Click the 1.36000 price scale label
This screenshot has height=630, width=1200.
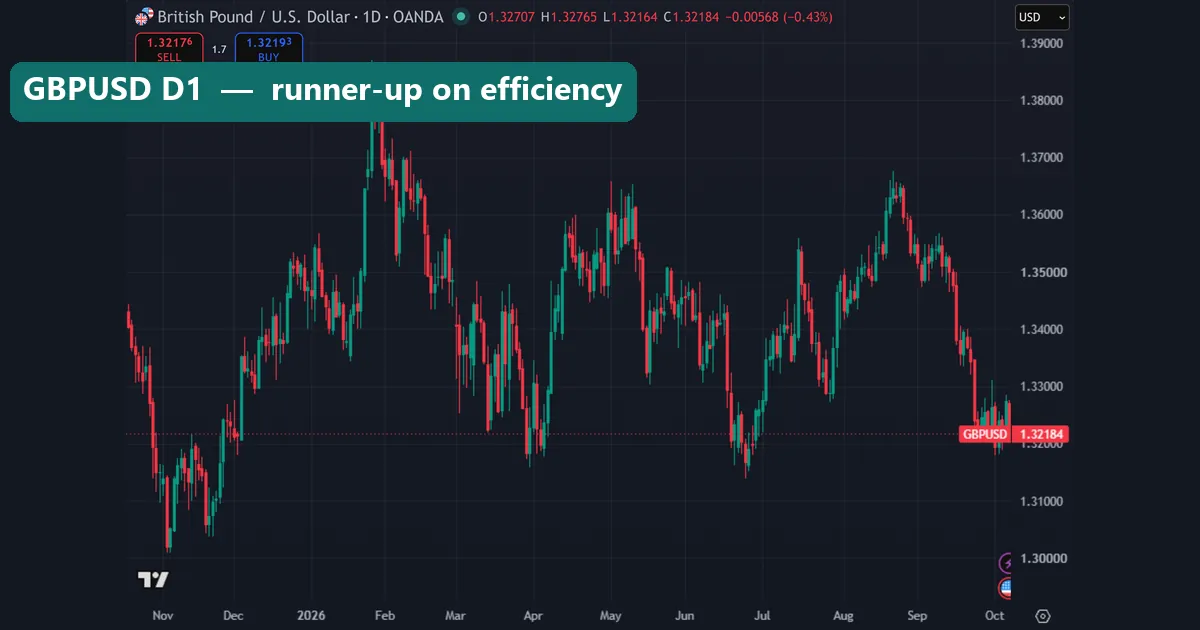[x=1041, y=215]
